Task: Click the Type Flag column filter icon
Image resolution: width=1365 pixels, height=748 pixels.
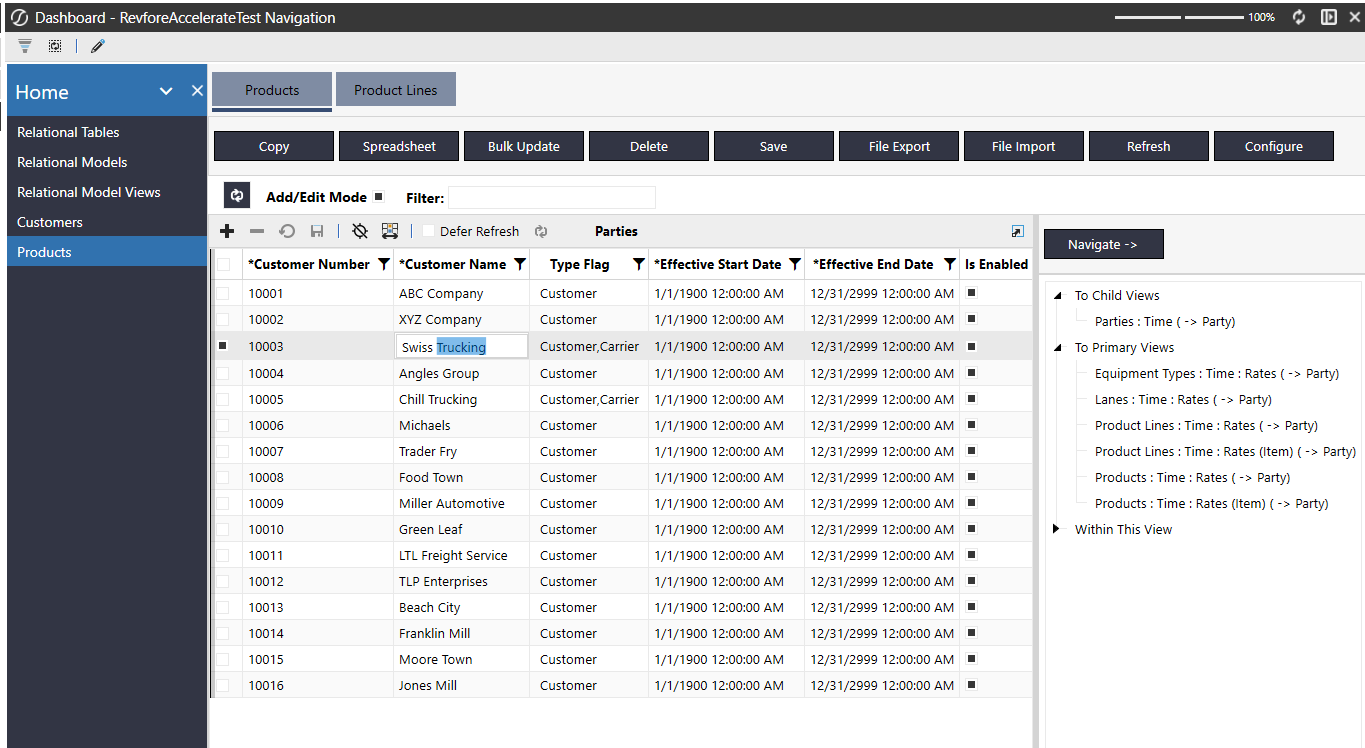Action: tap(638, 265)
